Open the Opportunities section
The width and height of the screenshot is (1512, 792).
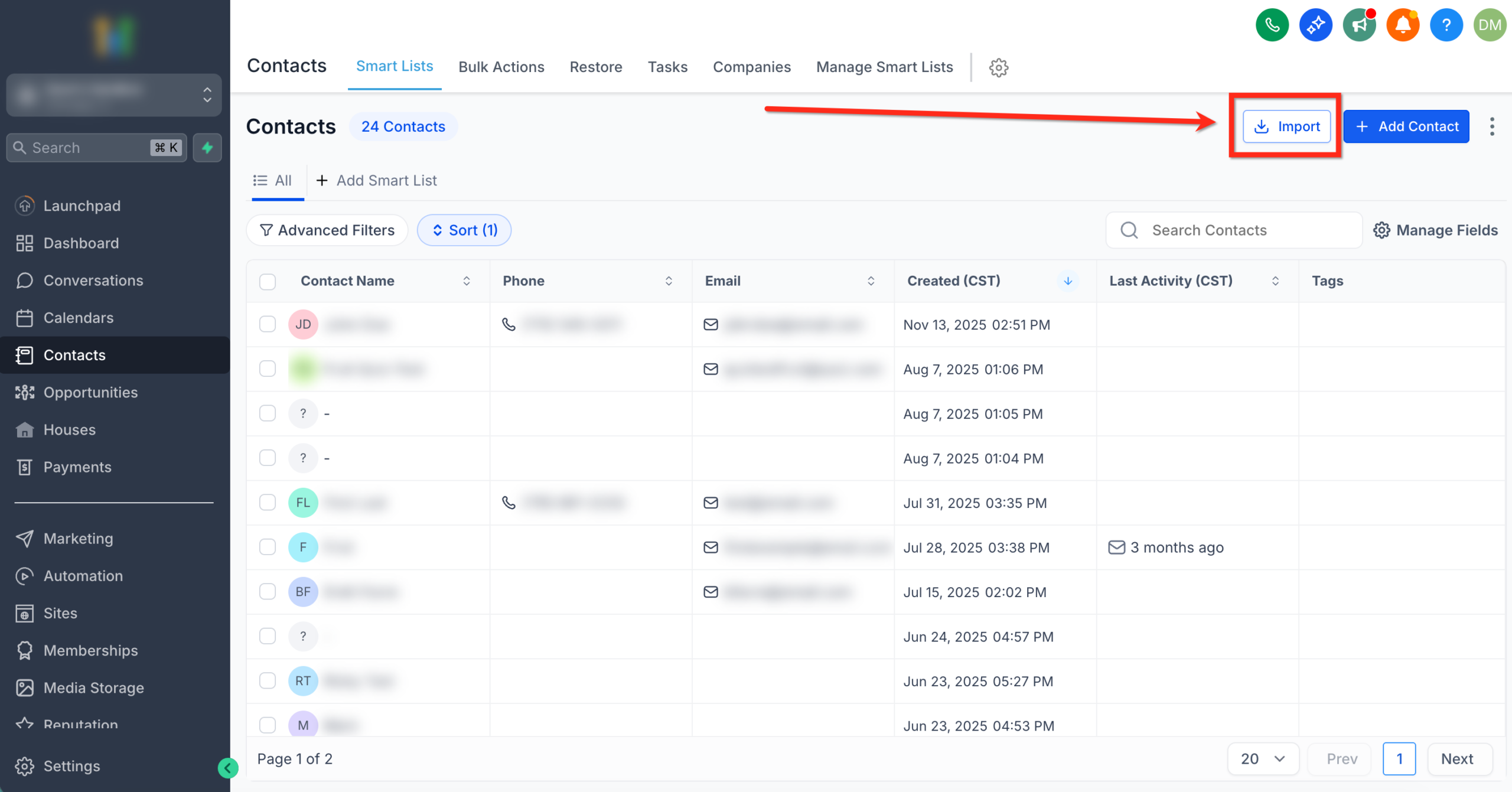tap(91, 392)
